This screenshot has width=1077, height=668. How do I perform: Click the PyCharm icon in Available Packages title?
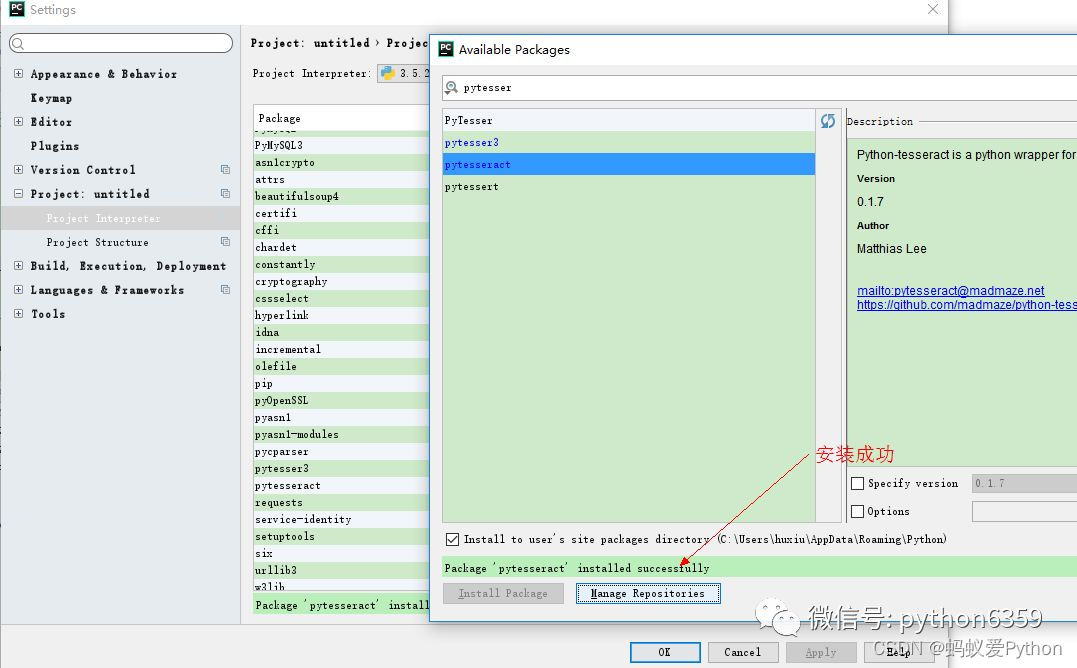(446, 49)
